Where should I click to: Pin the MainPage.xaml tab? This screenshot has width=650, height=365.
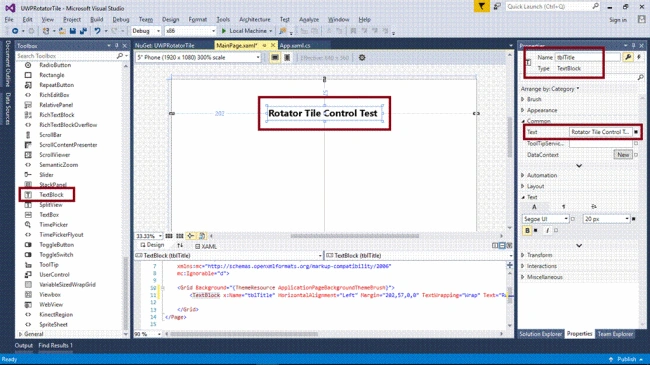click(x=264, y=45)
